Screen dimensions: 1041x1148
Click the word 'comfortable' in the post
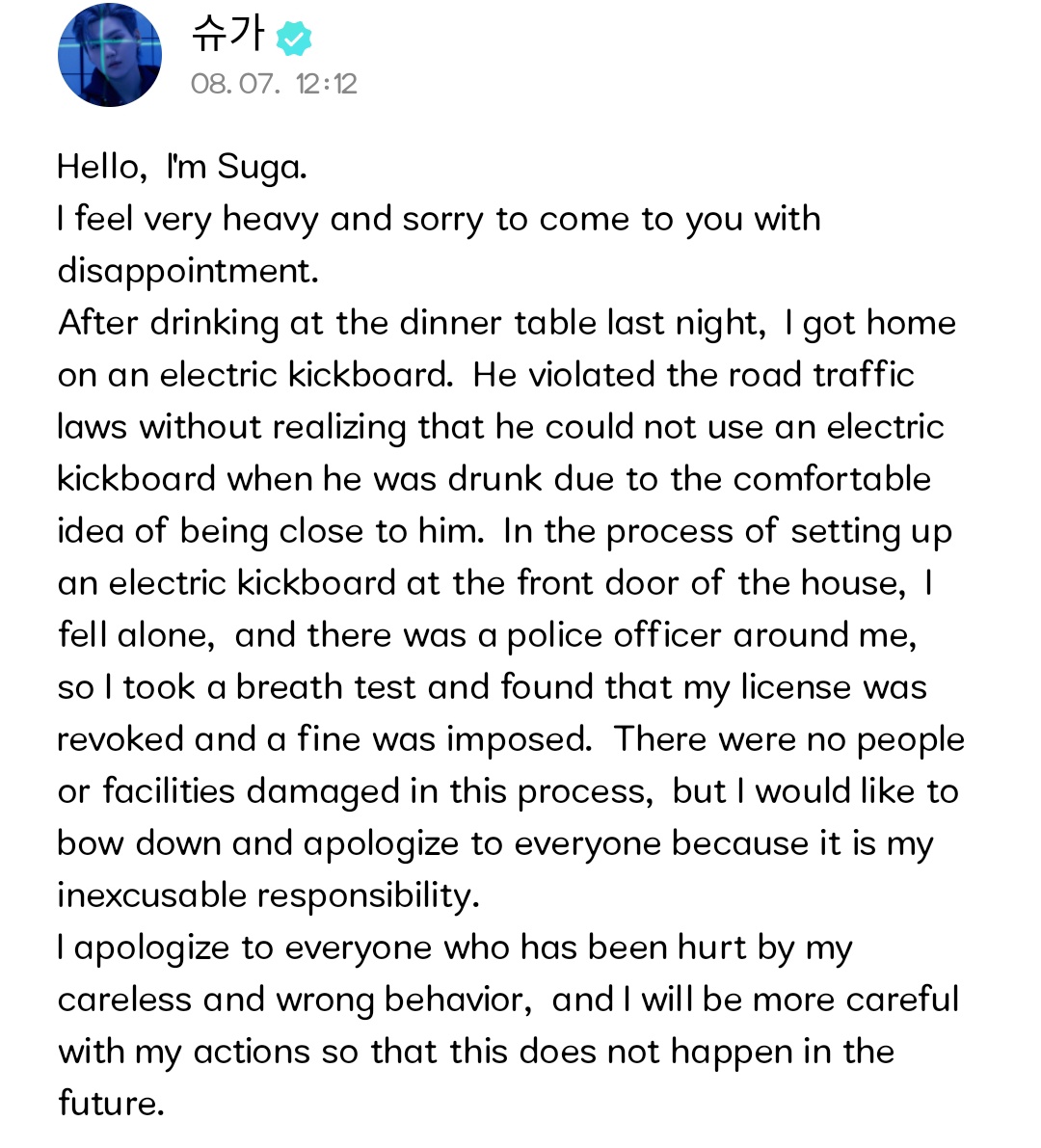pos(833,480)
